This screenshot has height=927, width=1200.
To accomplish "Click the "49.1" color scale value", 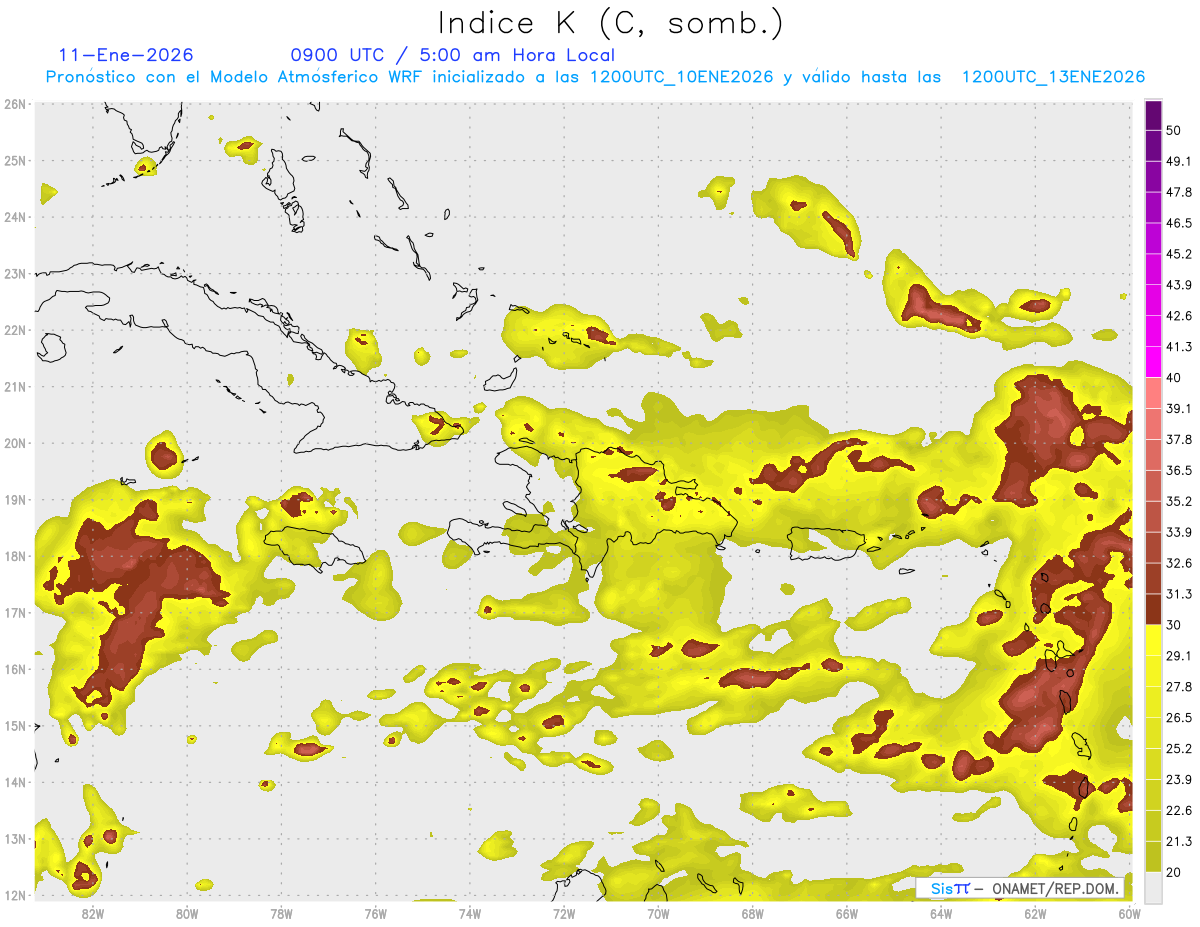I will click(x=1179, y=161).
